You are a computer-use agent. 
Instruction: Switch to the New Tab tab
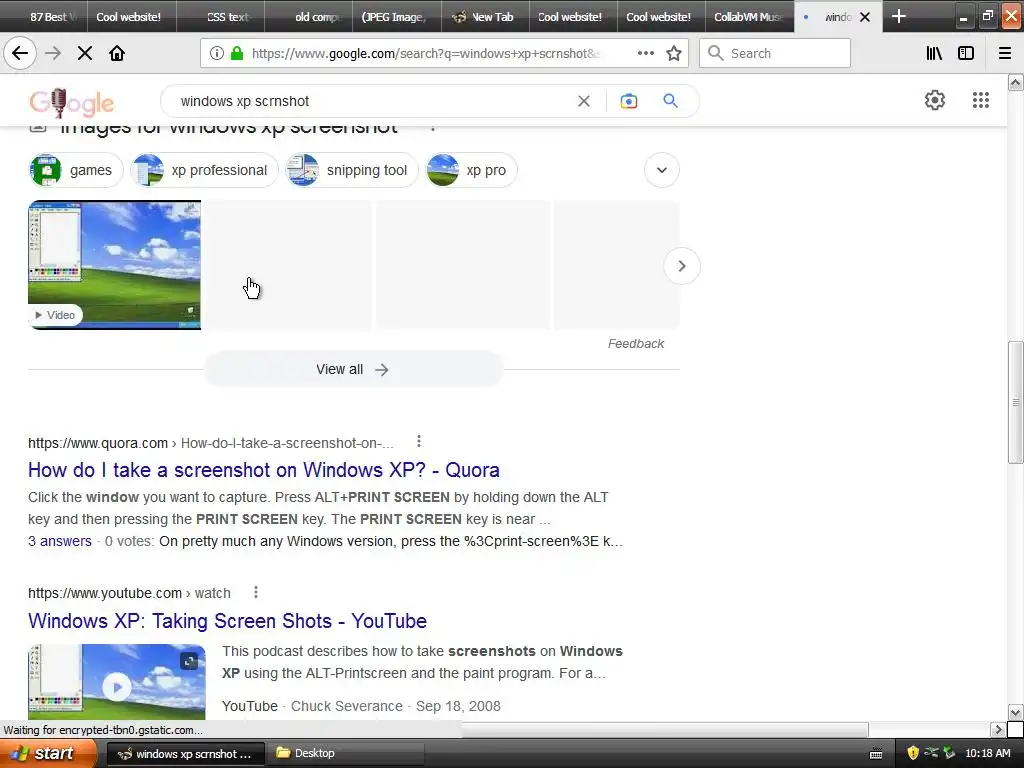click(486, 17)
